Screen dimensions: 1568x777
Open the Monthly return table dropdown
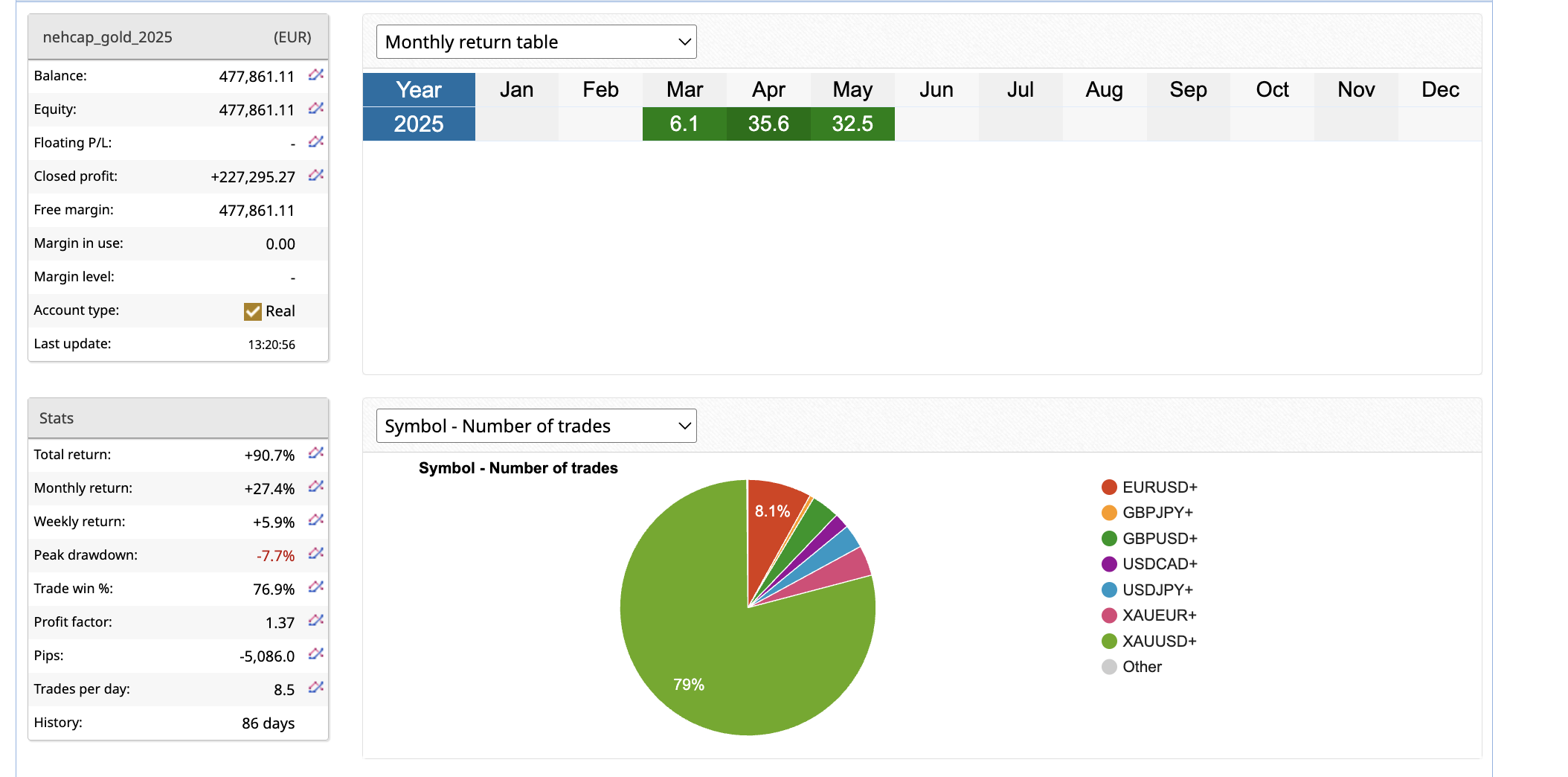click(x=536, y=42)
